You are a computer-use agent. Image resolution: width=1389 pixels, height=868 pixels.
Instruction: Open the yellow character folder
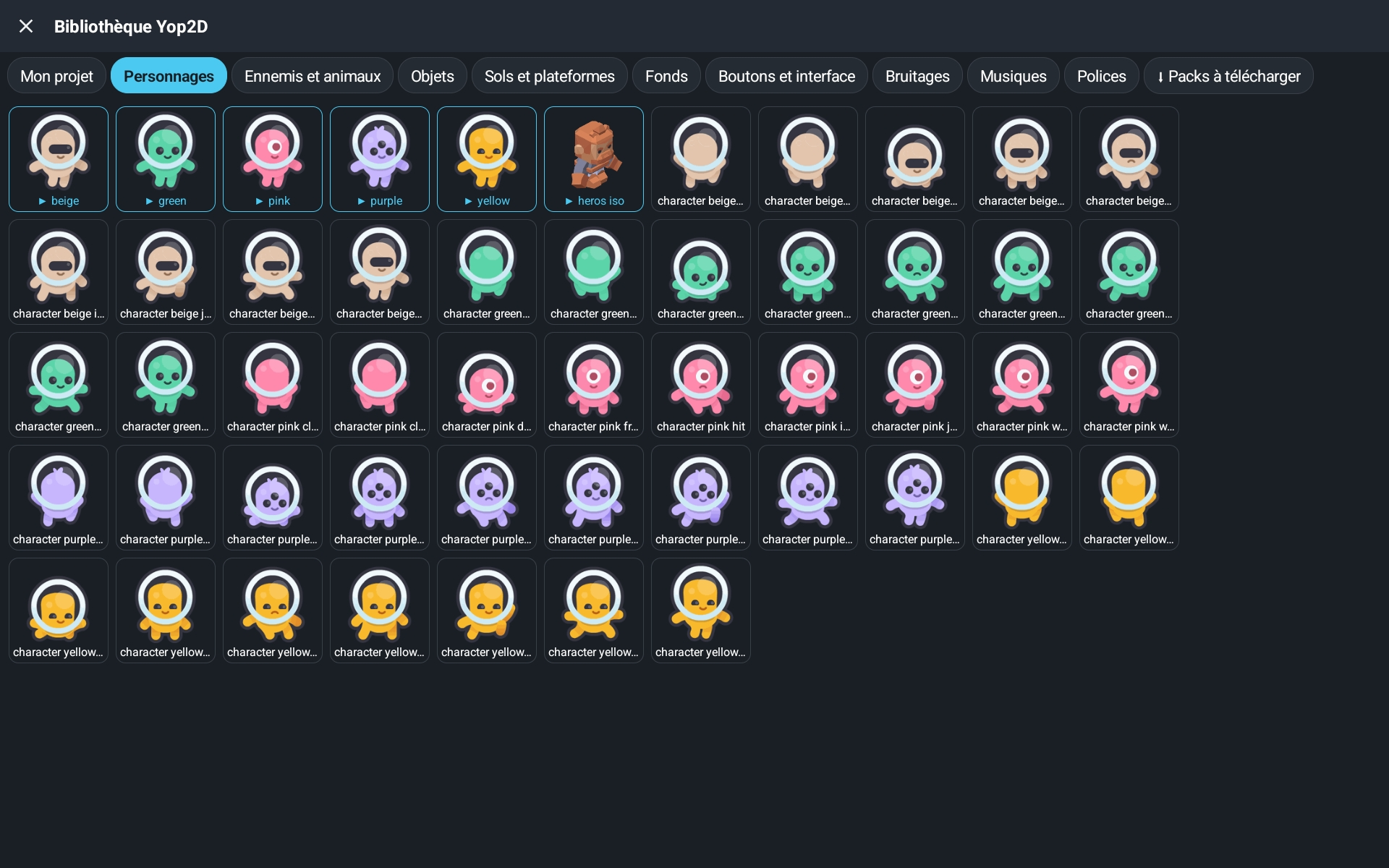click(x=487, y=159)
